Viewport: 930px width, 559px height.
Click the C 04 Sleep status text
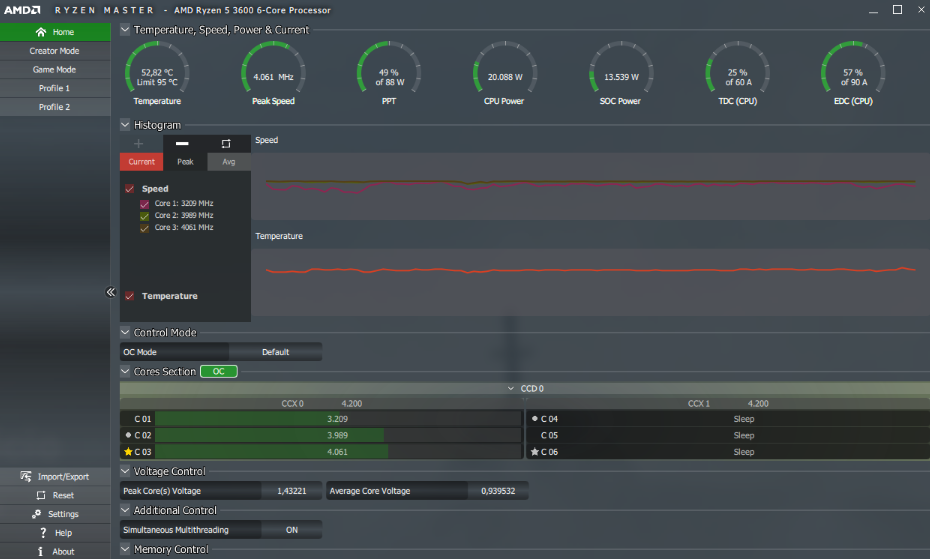pos(744,419)
